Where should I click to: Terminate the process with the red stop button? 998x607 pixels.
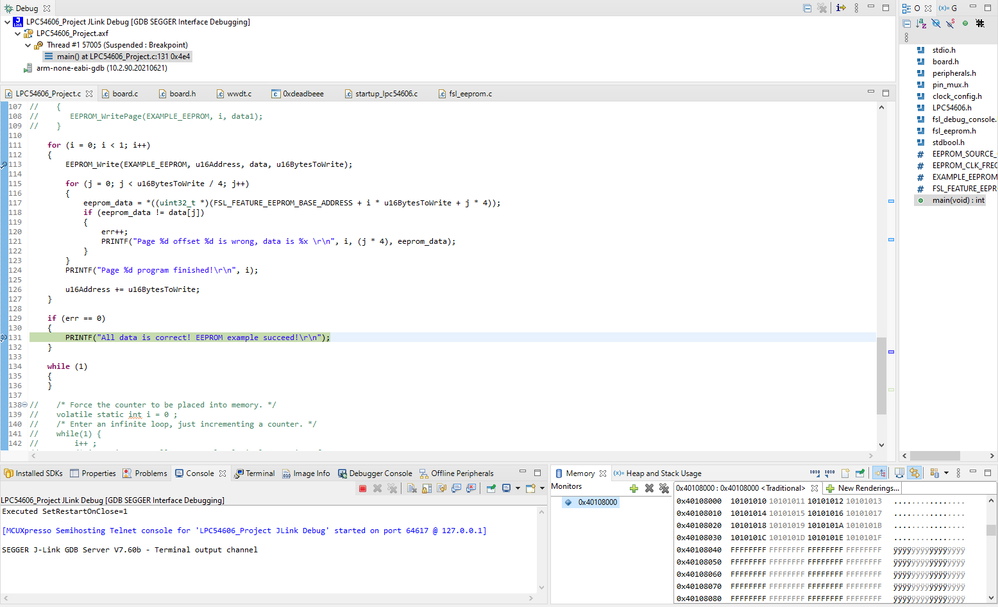[x=362, y=489]
